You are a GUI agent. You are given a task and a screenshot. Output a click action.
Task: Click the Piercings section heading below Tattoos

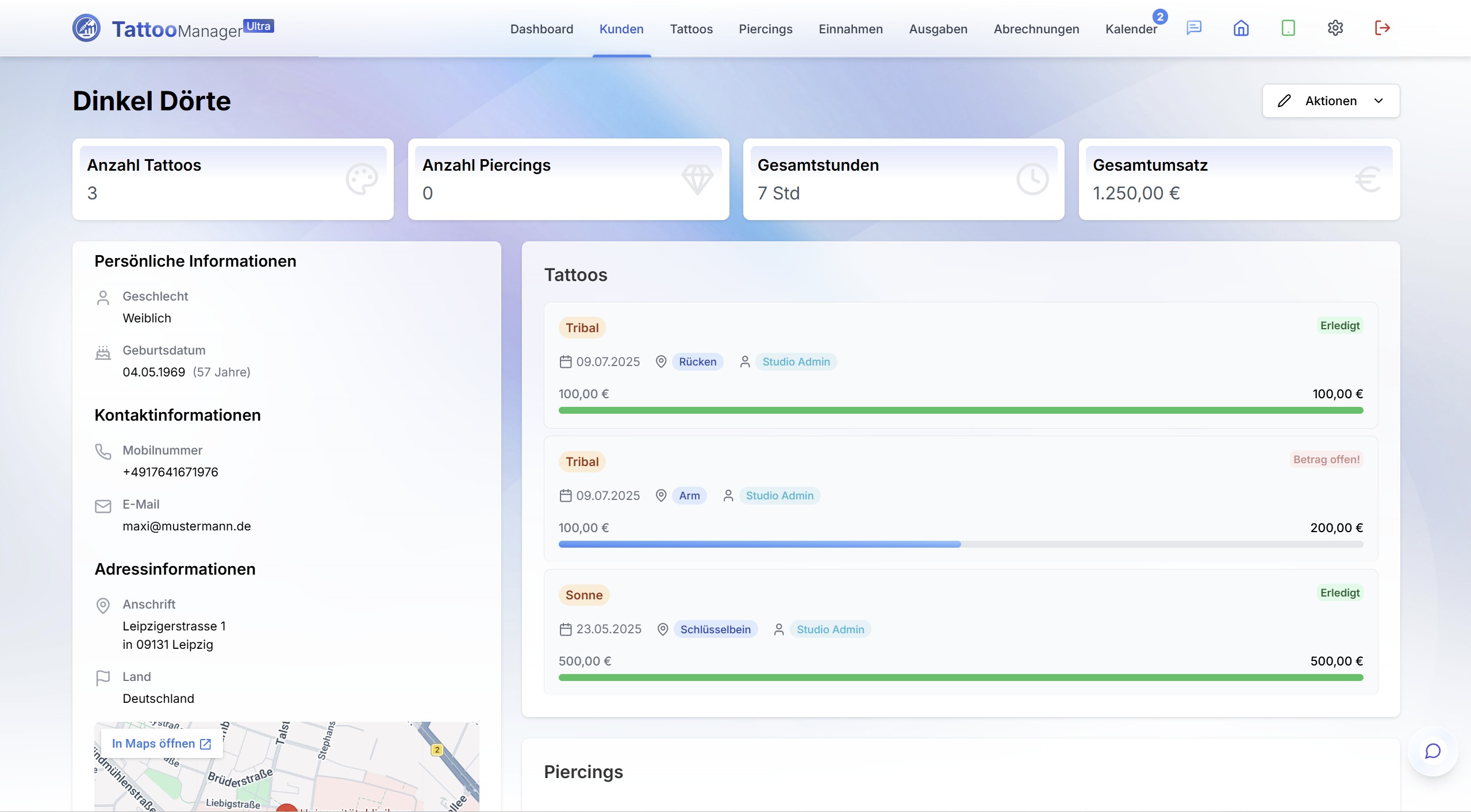click(x=583, y=772)
